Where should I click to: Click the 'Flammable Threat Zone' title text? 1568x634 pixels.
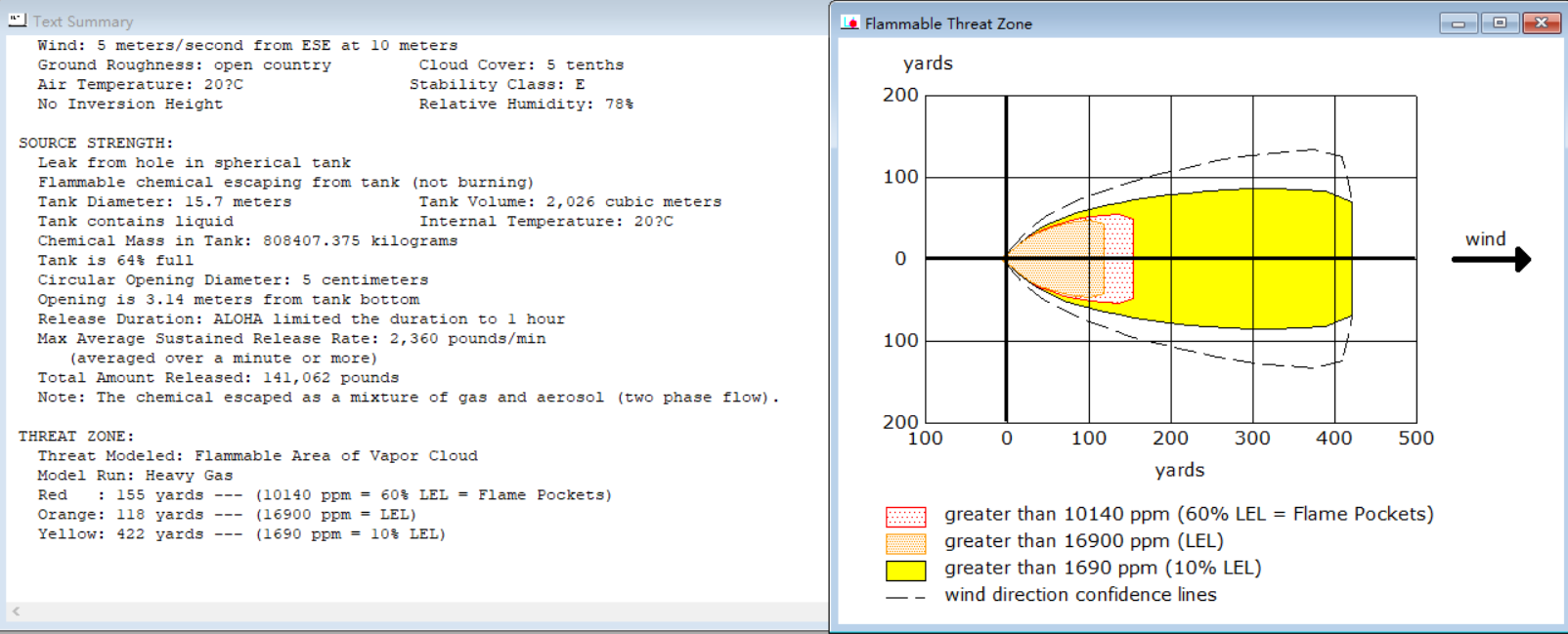[948, 23]
